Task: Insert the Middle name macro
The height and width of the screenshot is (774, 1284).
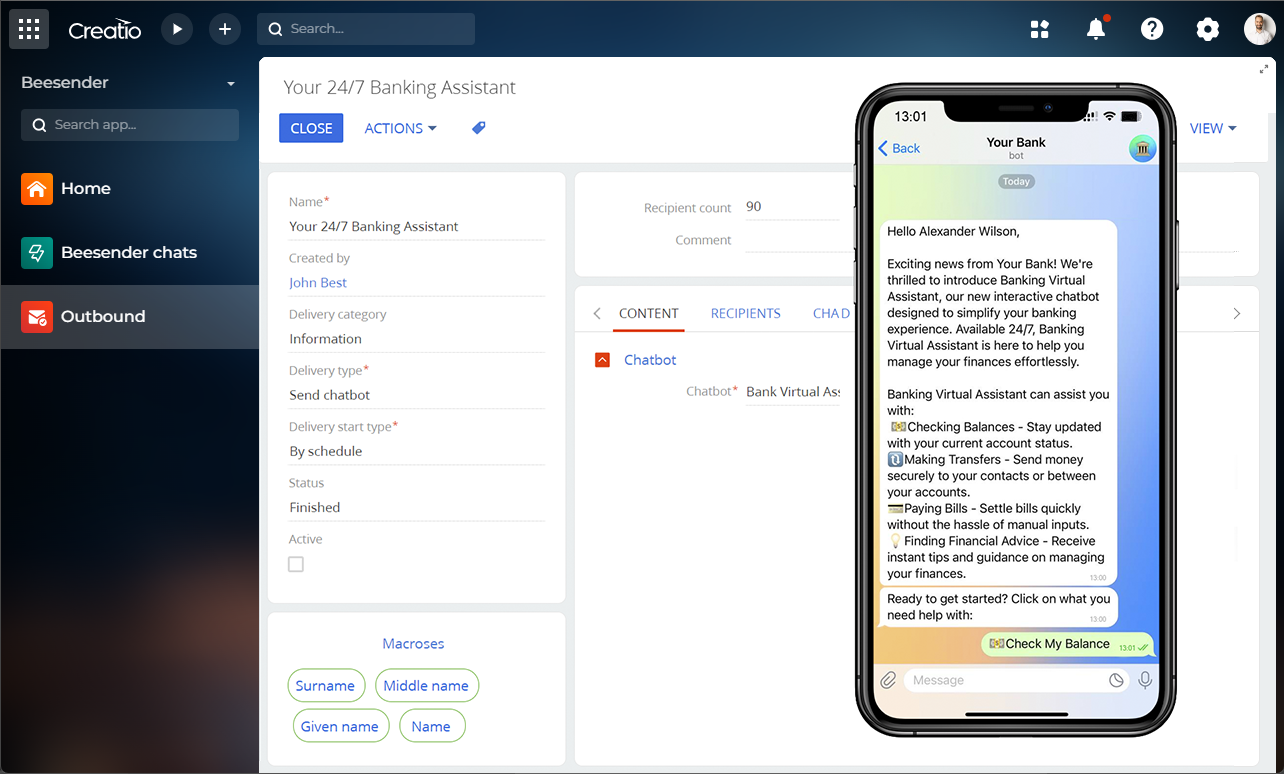Action: [426, 686]
